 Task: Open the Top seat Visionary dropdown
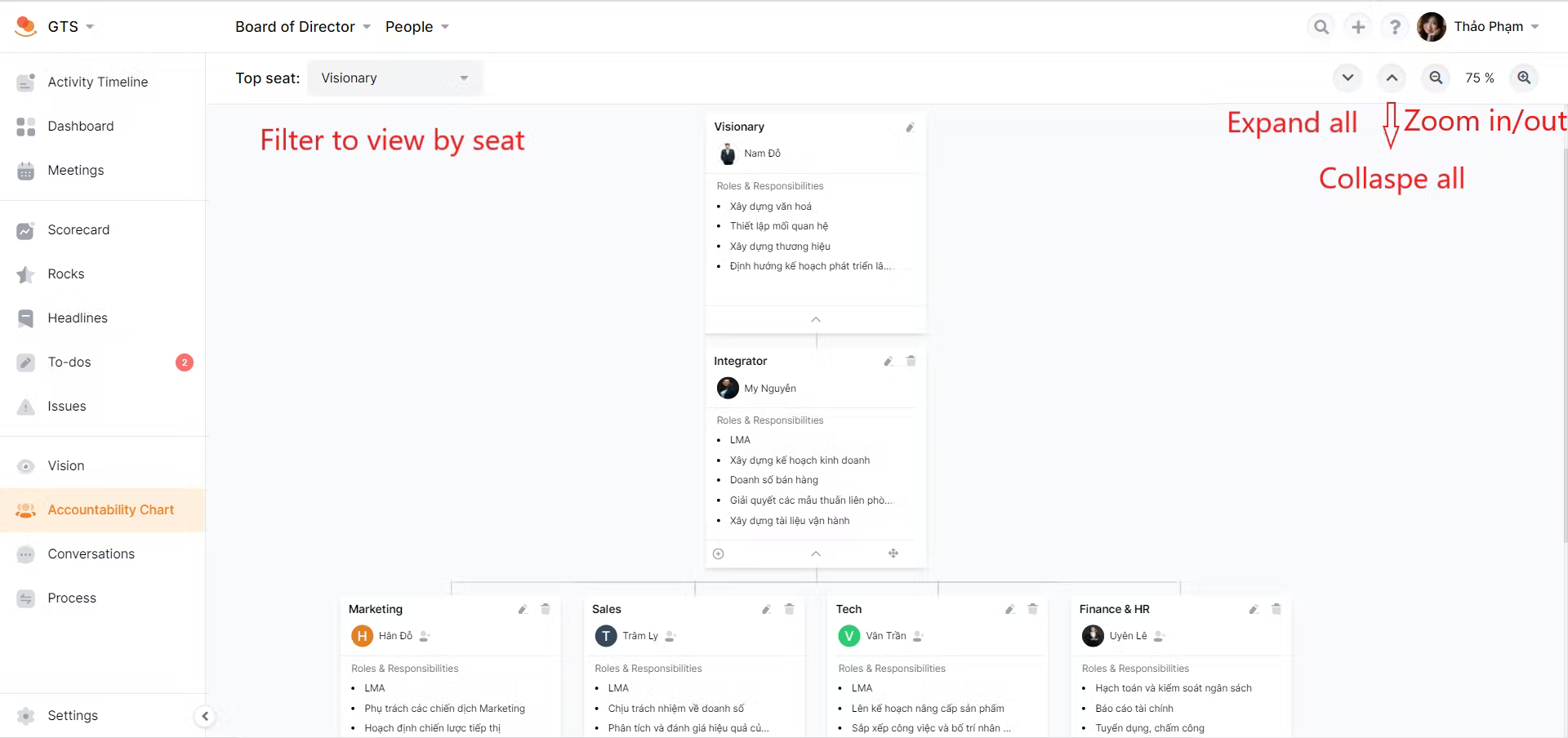coord(394,78)
